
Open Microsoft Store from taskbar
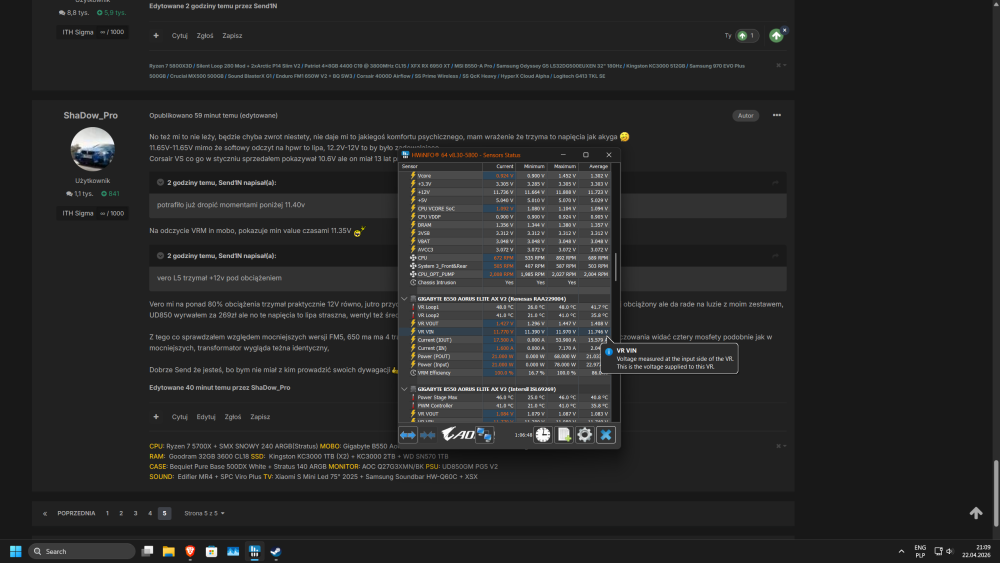(x=211, y=552)
